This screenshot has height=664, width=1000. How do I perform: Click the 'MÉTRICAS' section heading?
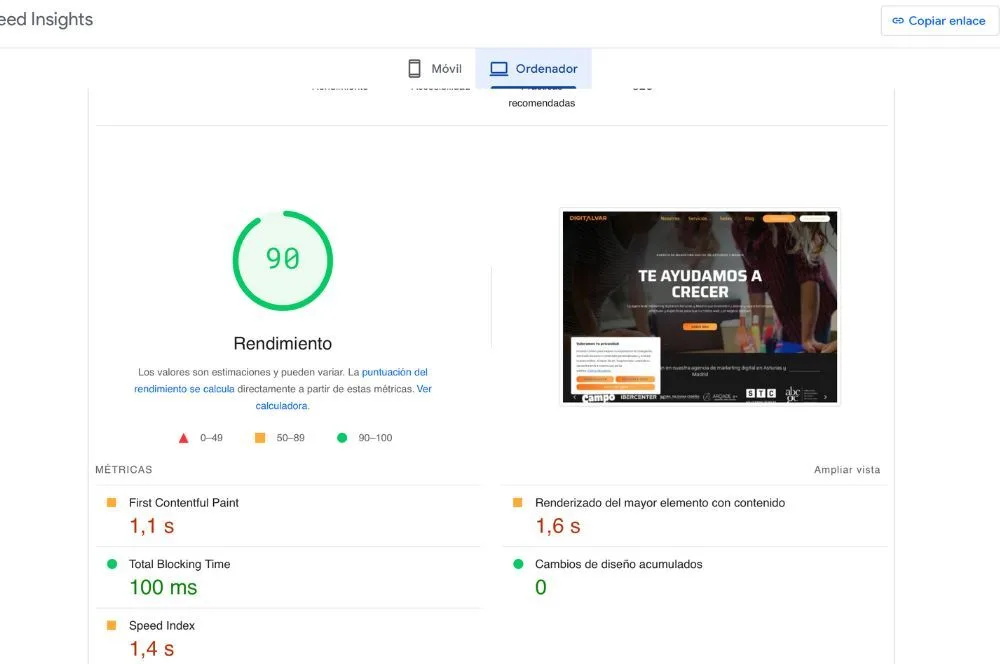(x=124, y=469)
